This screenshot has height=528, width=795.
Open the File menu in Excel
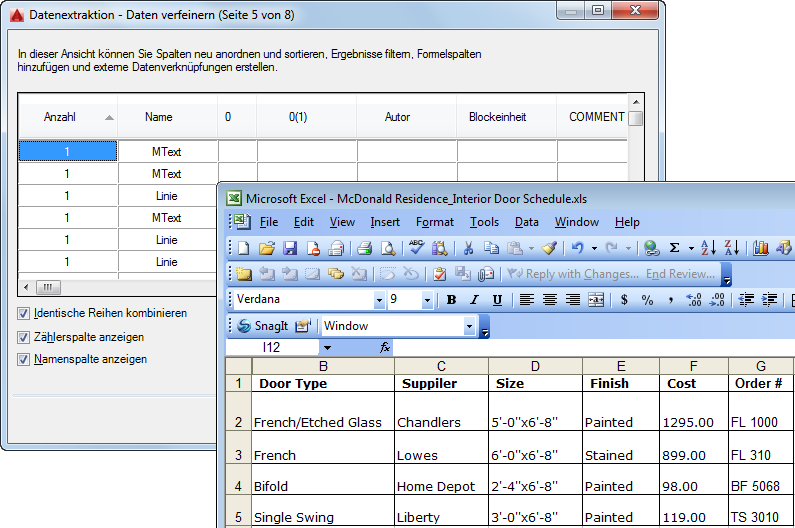click(269, 222)
